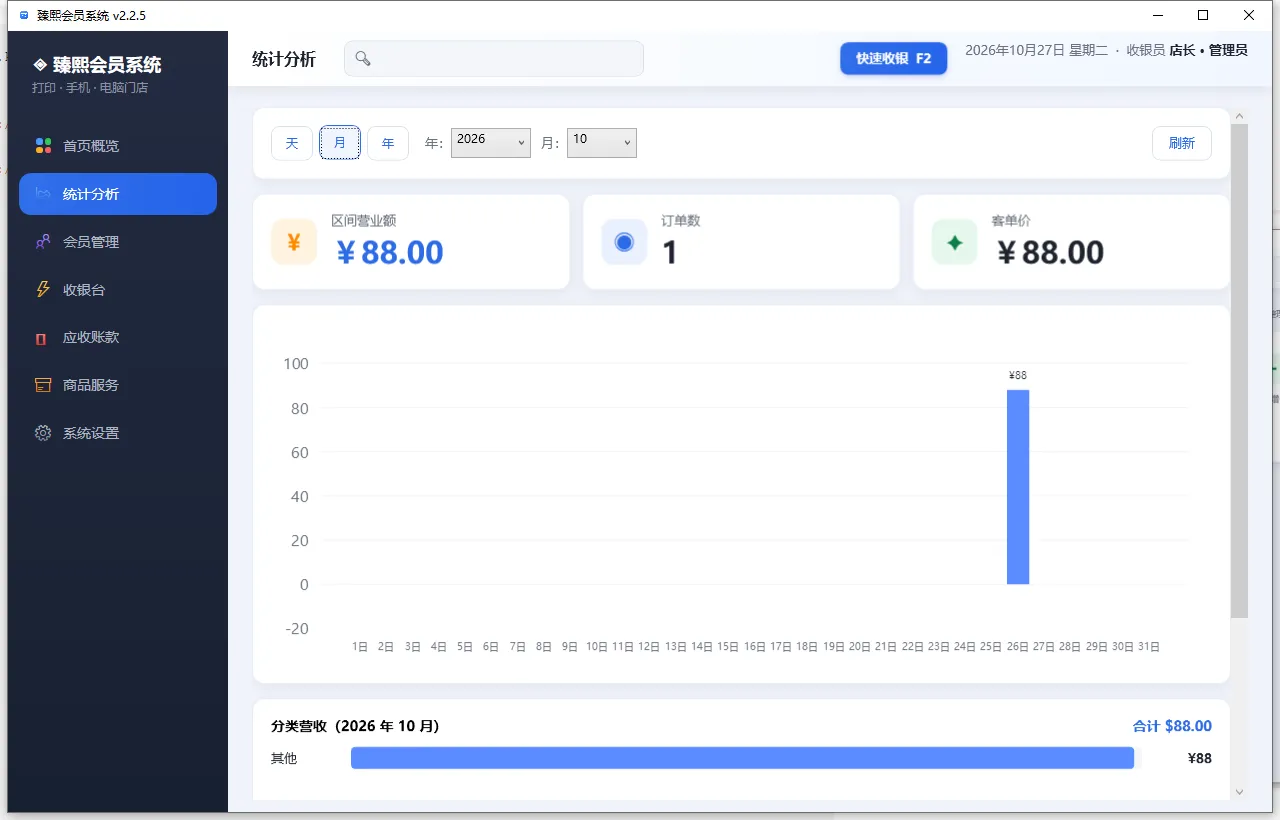This screenshot has width=1280, height=820.
Task: Switch to year view with 年 button
Action: coord(388,143)
